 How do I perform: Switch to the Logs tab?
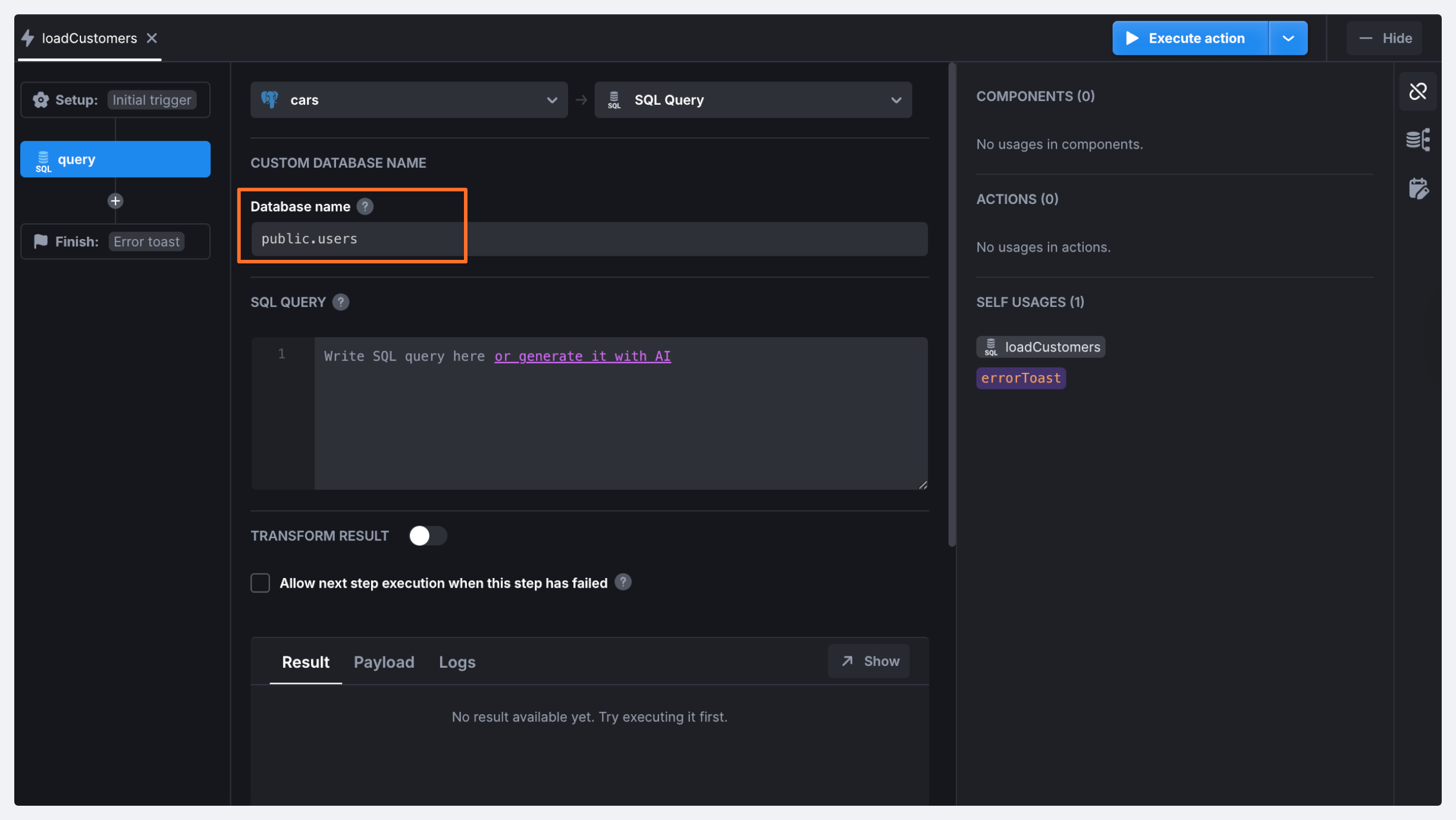pyautogui.click(x=457, y=662)
